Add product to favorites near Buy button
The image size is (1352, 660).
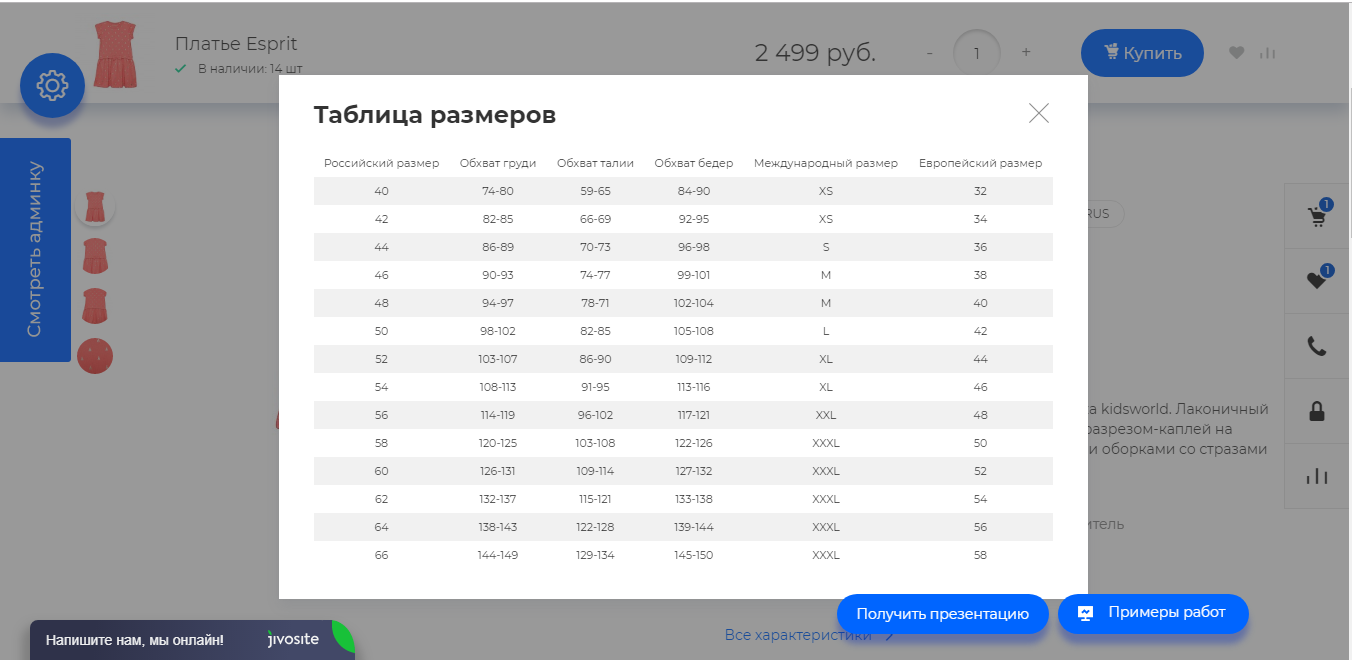[1237, 53]
